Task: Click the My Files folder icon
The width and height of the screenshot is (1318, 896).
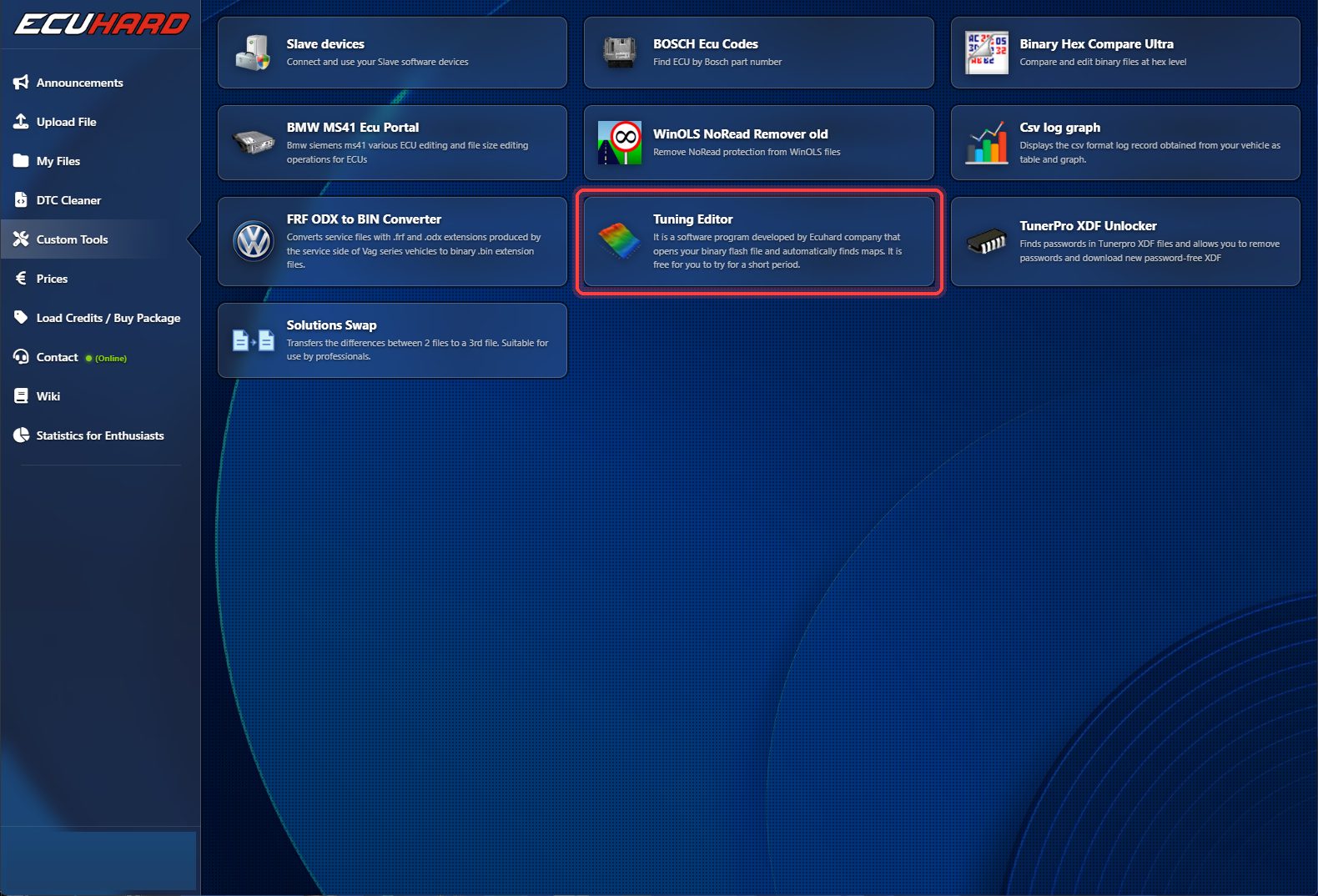Action: [x=21, y=161]
